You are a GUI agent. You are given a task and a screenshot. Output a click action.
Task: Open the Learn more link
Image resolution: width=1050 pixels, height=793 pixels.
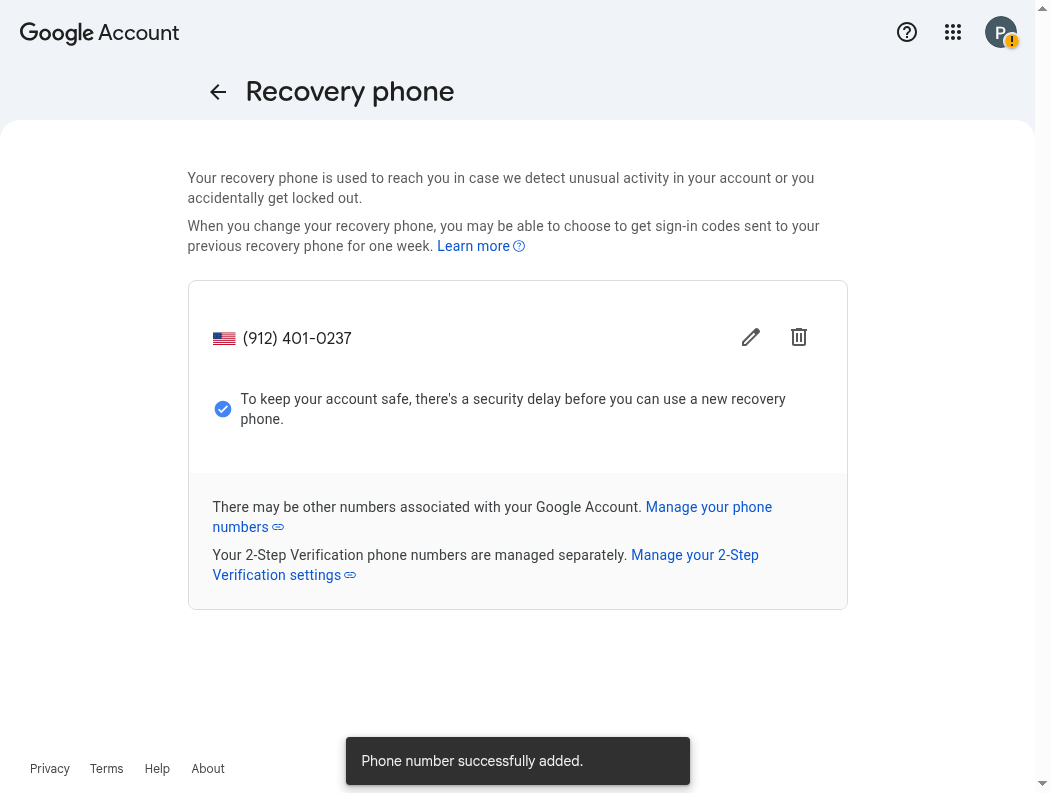(x=473, y=246)
